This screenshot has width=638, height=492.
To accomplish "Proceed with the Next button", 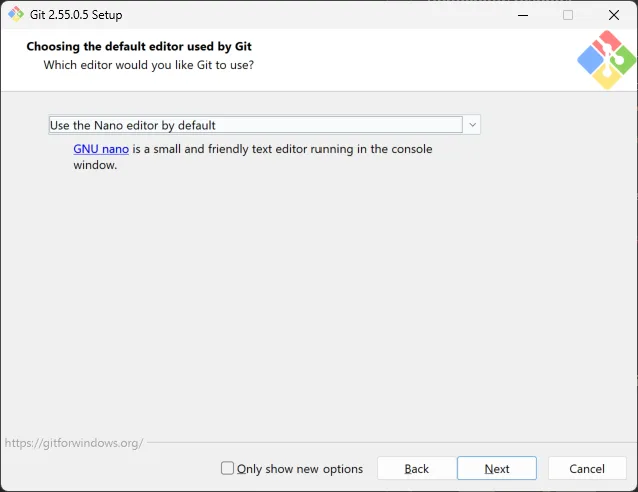I will (x=497, y=468).
